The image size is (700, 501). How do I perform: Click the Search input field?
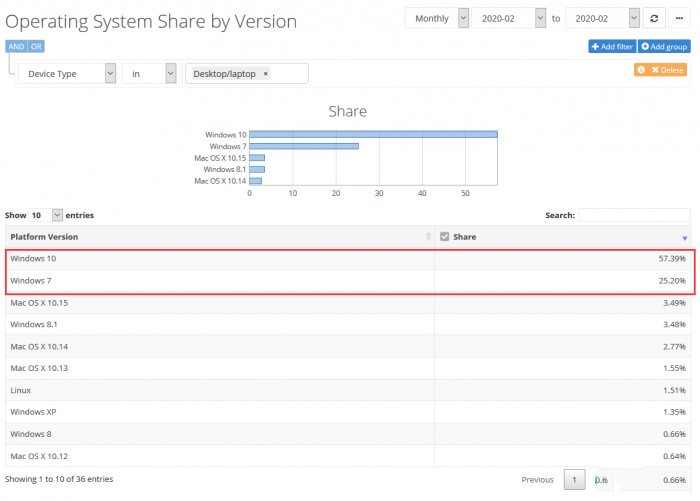(x=634, y=215)
